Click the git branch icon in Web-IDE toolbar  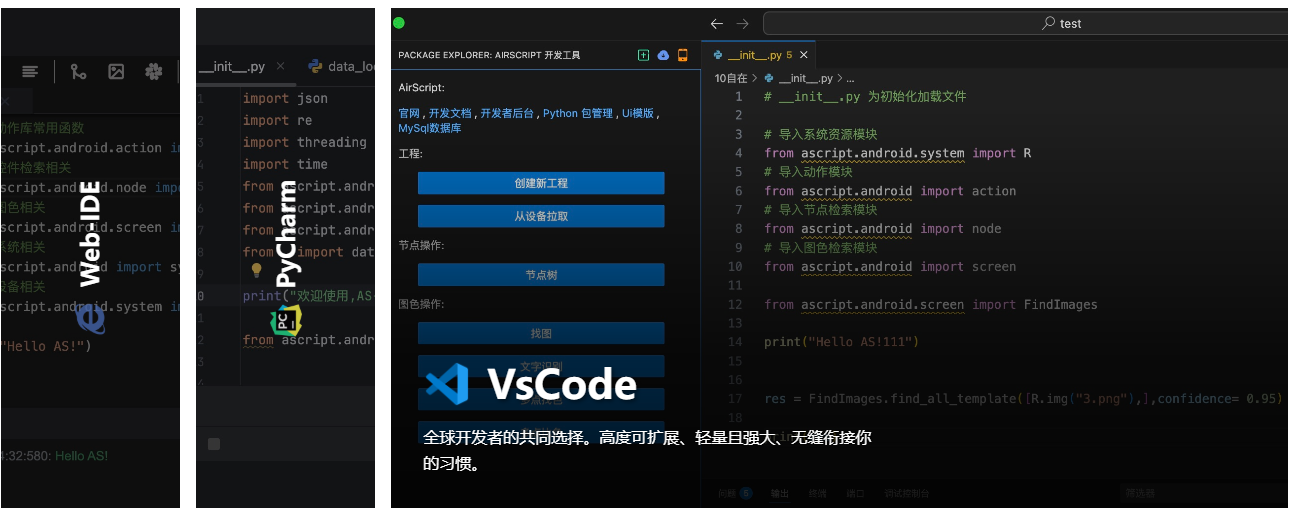[x=79, y=71]
